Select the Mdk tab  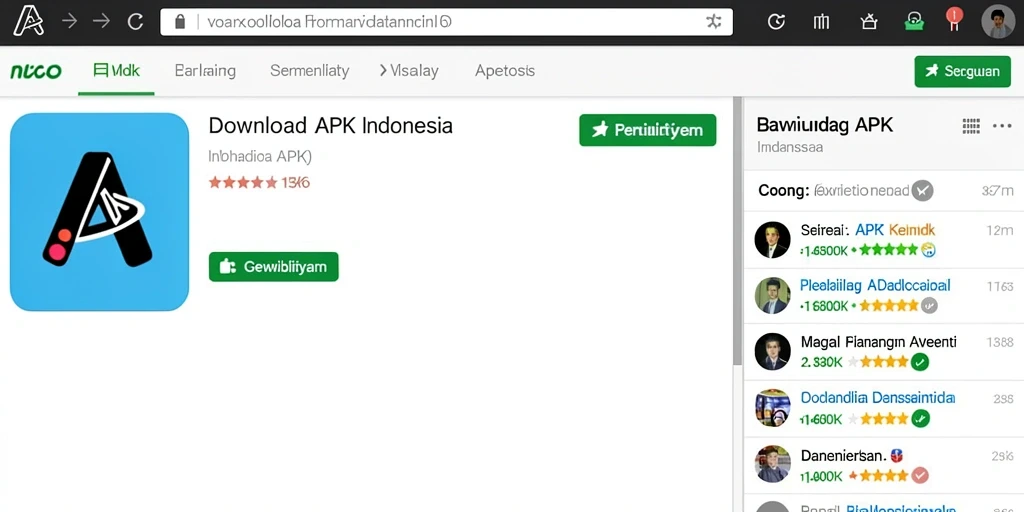click(116, 71)
